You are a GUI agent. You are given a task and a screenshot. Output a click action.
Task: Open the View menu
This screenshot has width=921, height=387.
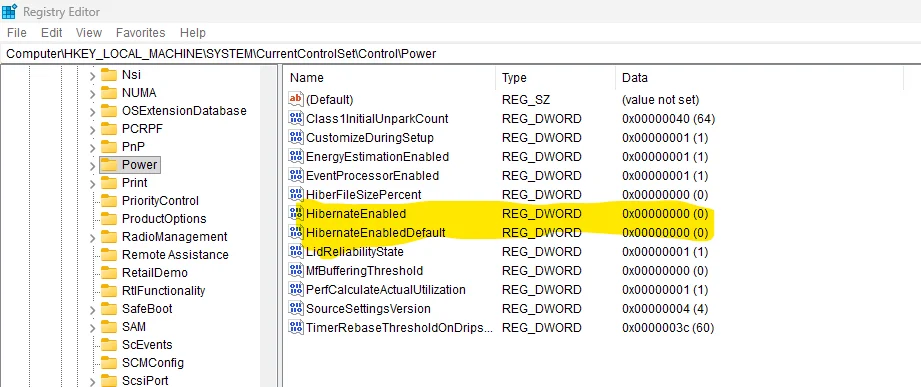pyautogui.click(x=89, y=33)
